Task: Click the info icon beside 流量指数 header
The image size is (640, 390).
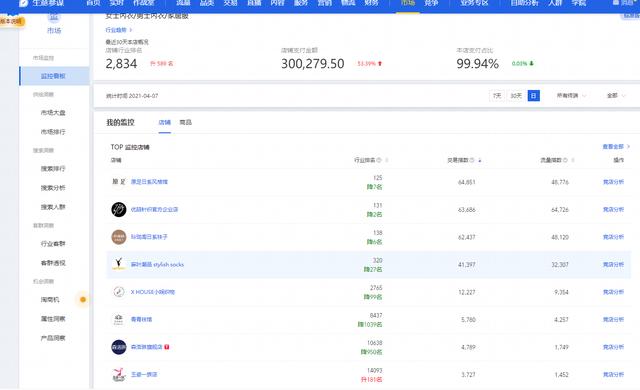Action: pos(565,160)
